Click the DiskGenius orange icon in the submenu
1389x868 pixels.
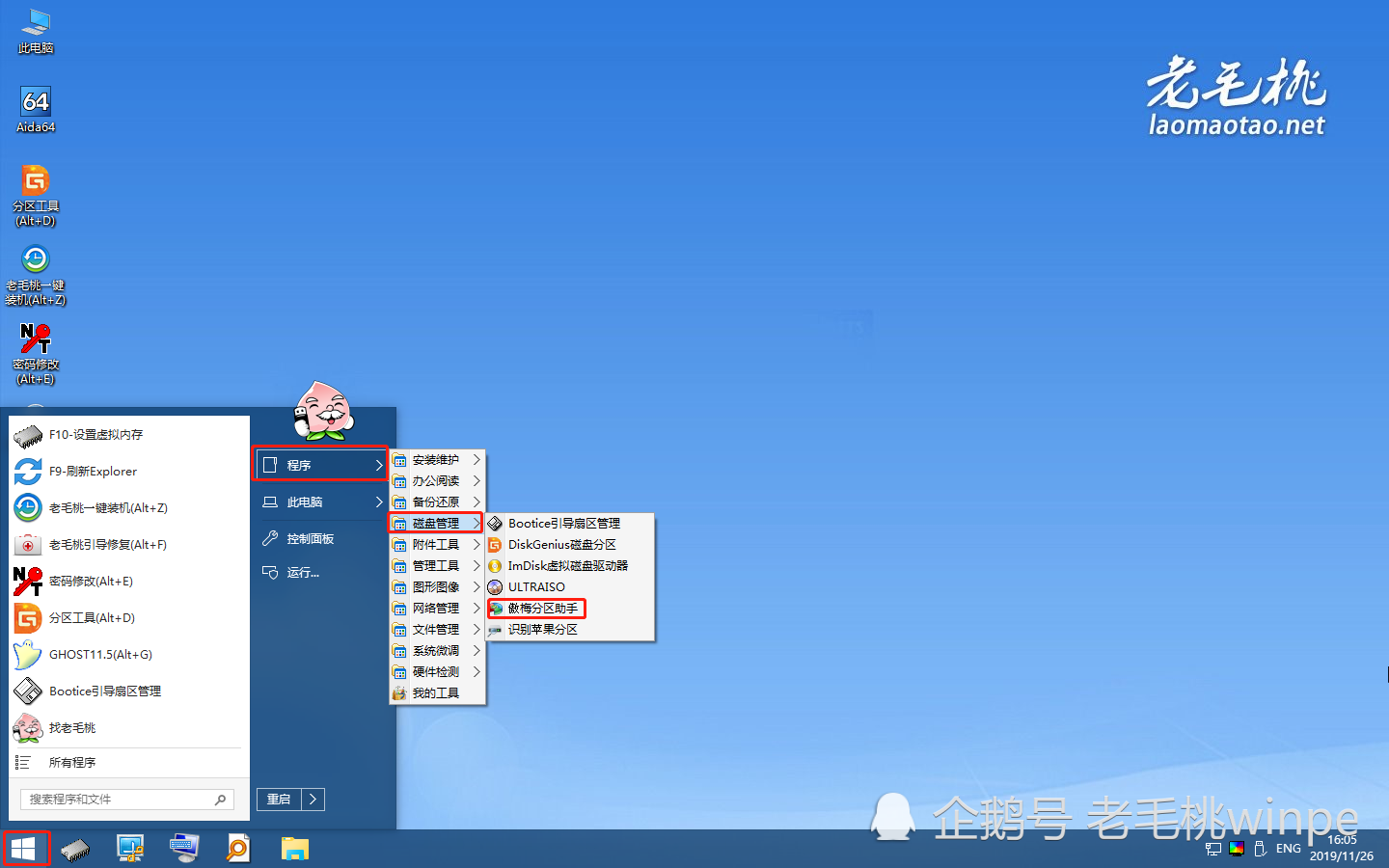(495, 545)
